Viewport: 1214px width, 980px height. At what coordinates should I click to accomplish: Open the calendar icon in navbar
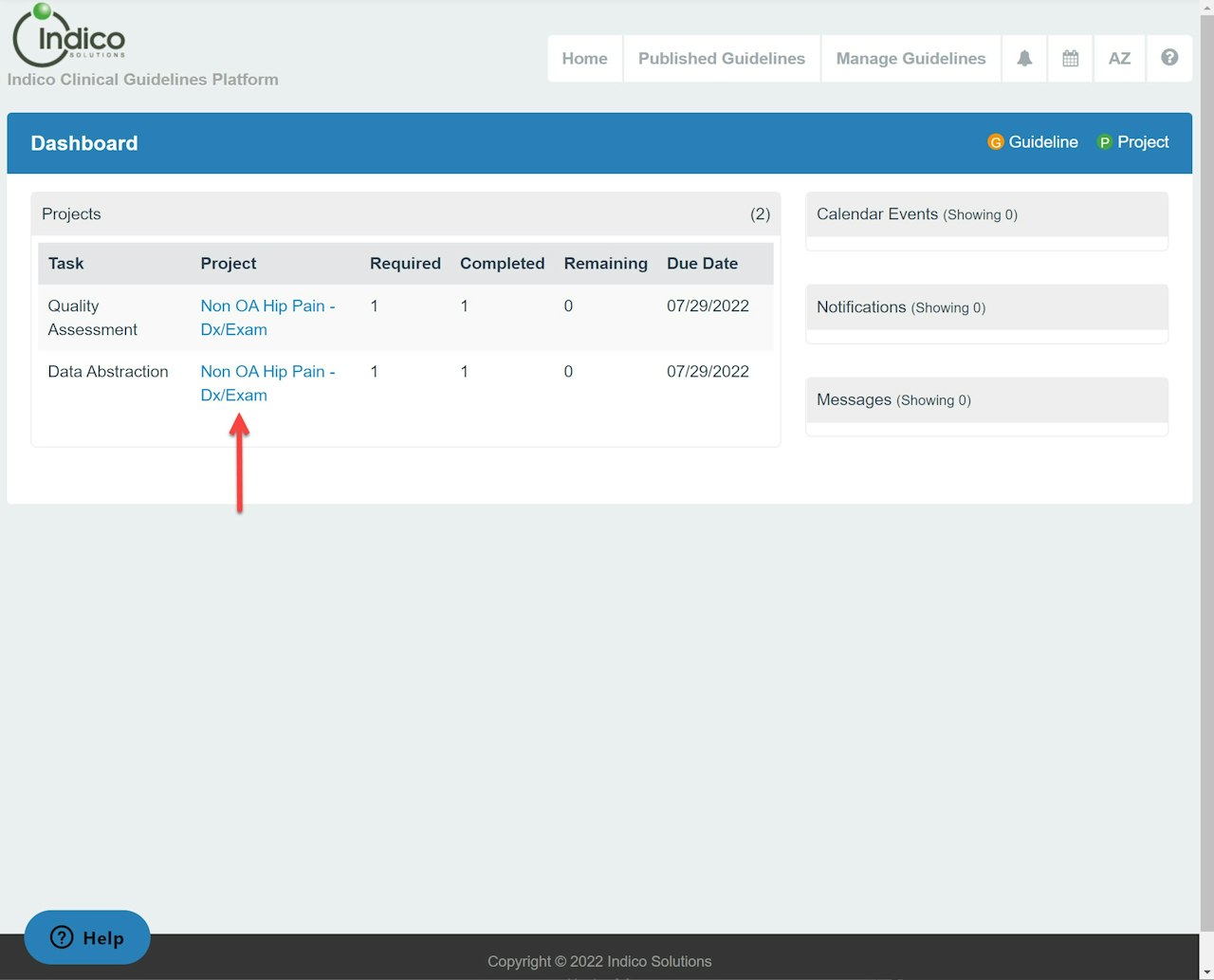(1070, 59)
